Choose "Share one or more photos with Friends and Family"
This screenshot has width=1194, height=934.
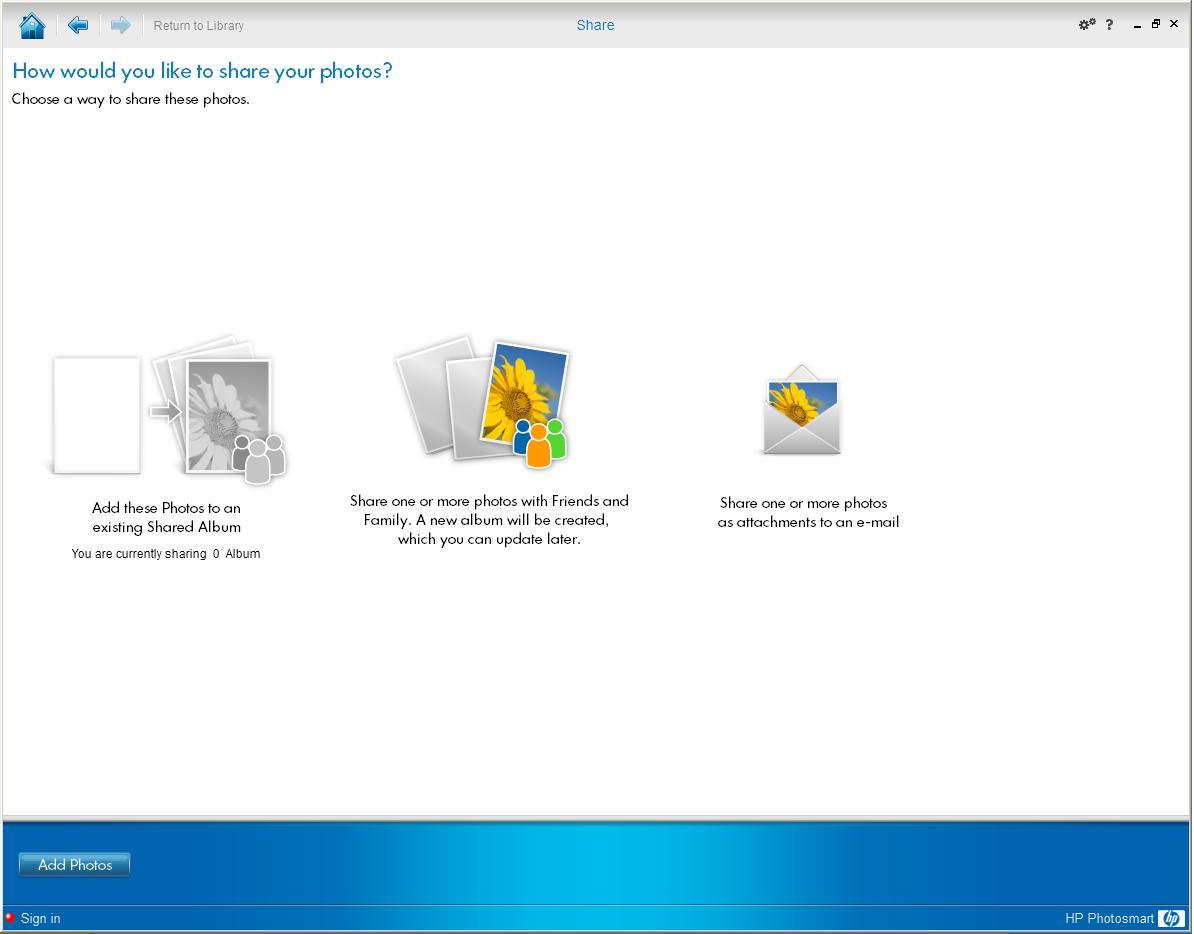[489, 519]
